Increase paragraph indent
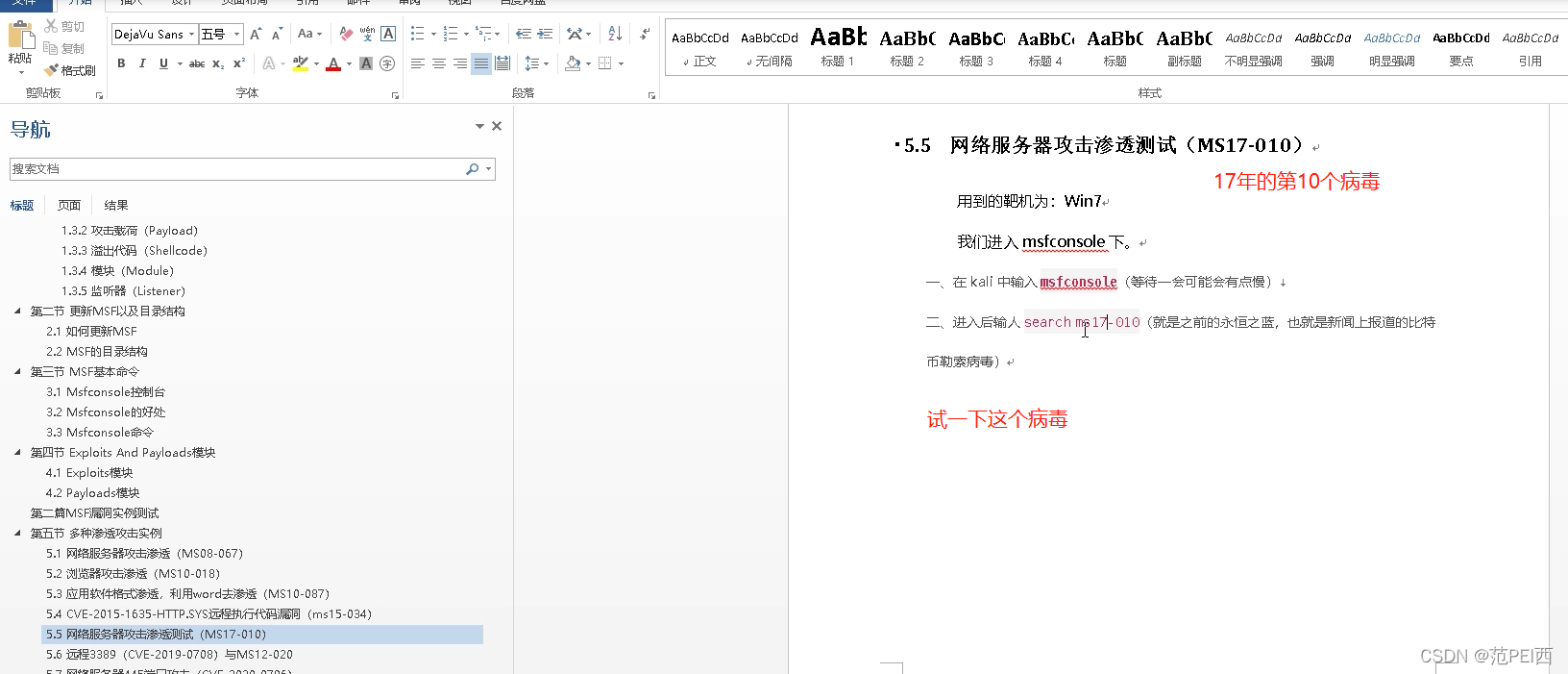 click(545, 34)
